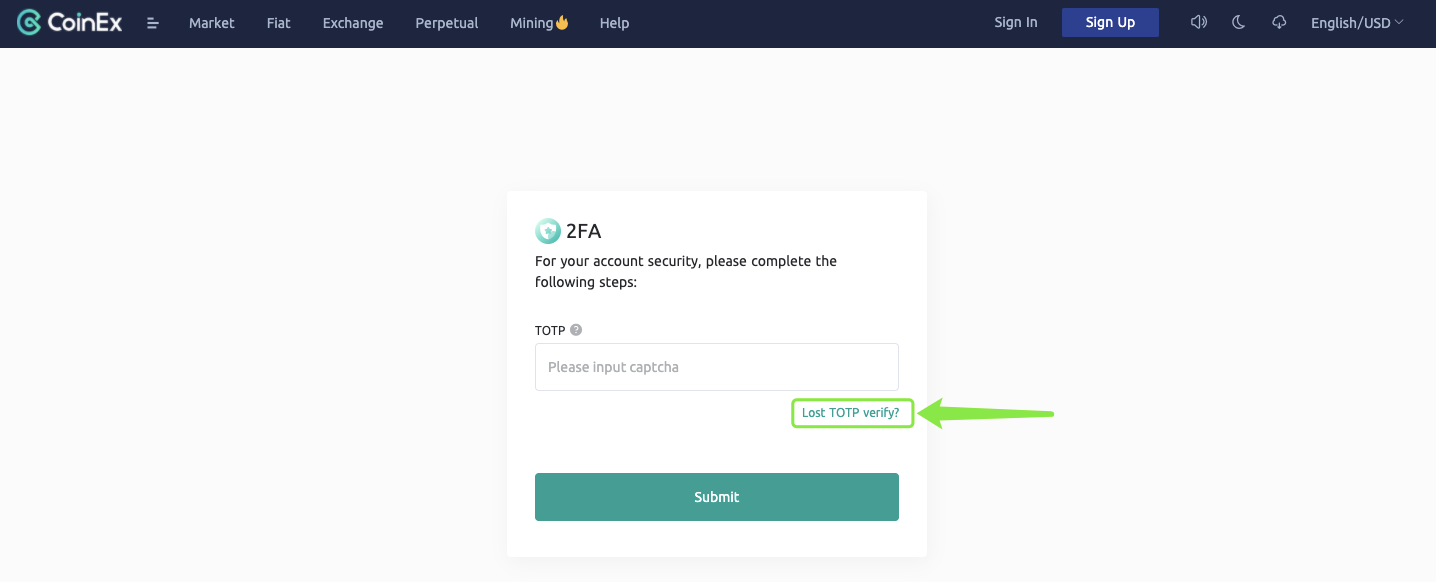Click the speaker announcements icon
This screenshot has width=1436, height=582.
(1198, 22)
